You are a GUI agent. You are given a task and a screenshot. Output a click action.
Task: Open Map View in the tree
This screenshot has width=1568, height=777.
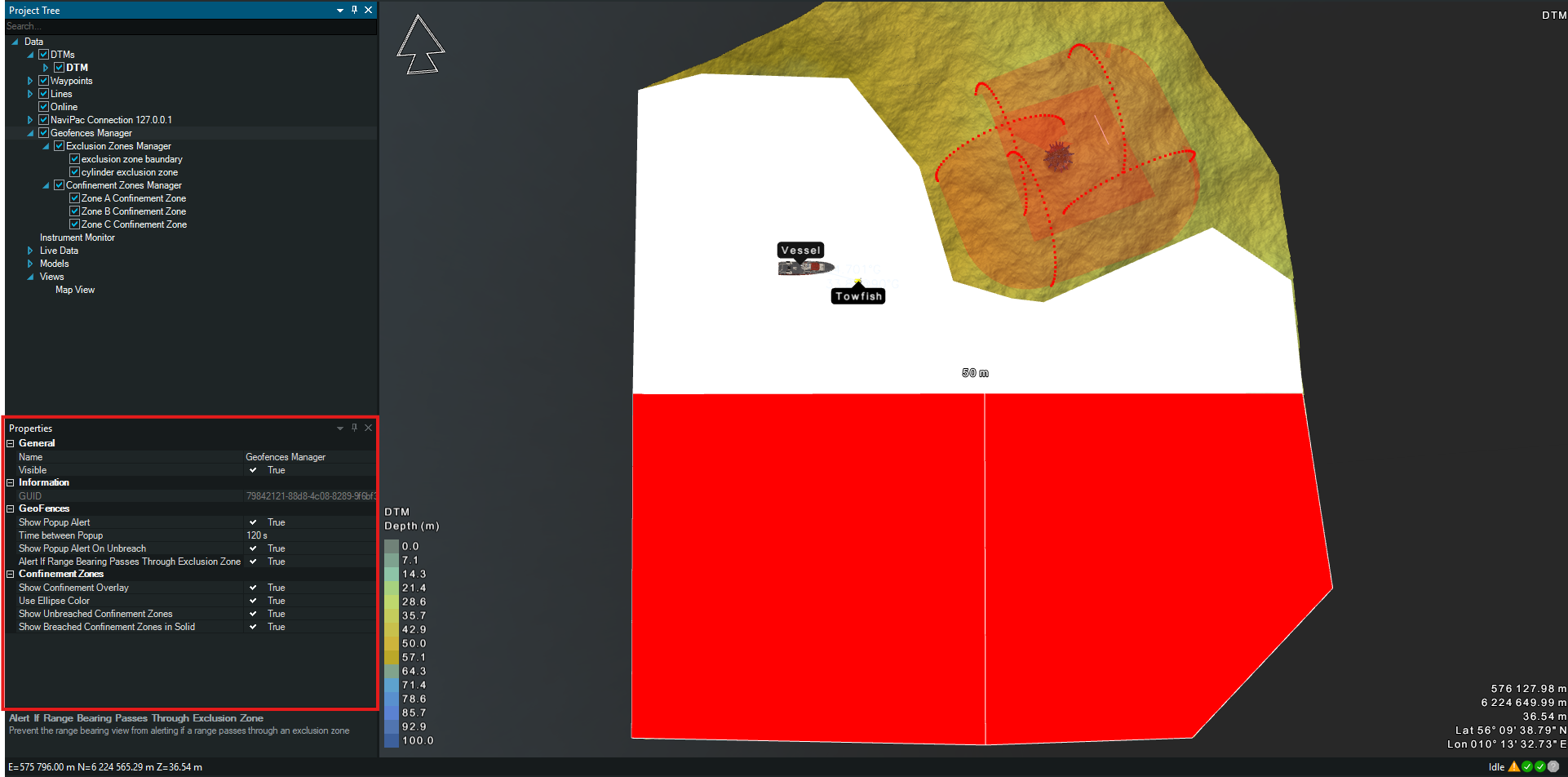pyautogui.click(x=75, y=290)
